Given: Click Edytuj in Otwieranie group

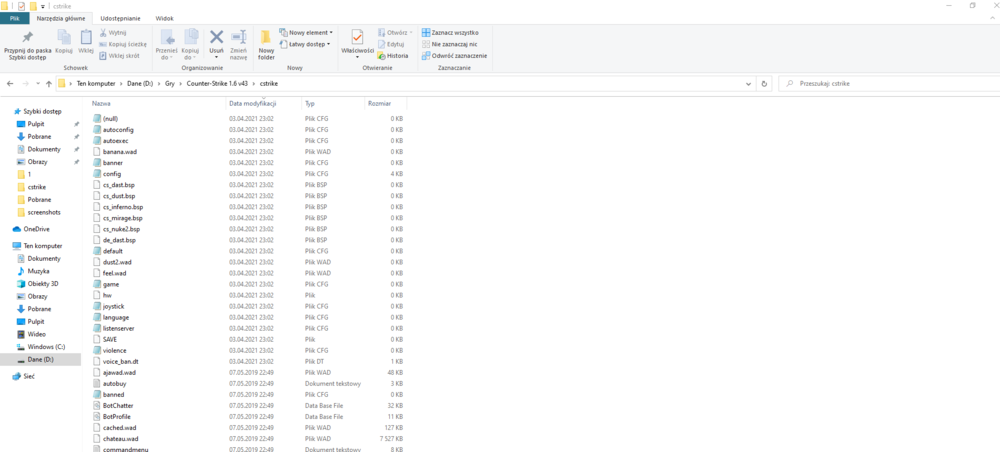Looking at the screenshot, I should [x=391, y=44].
